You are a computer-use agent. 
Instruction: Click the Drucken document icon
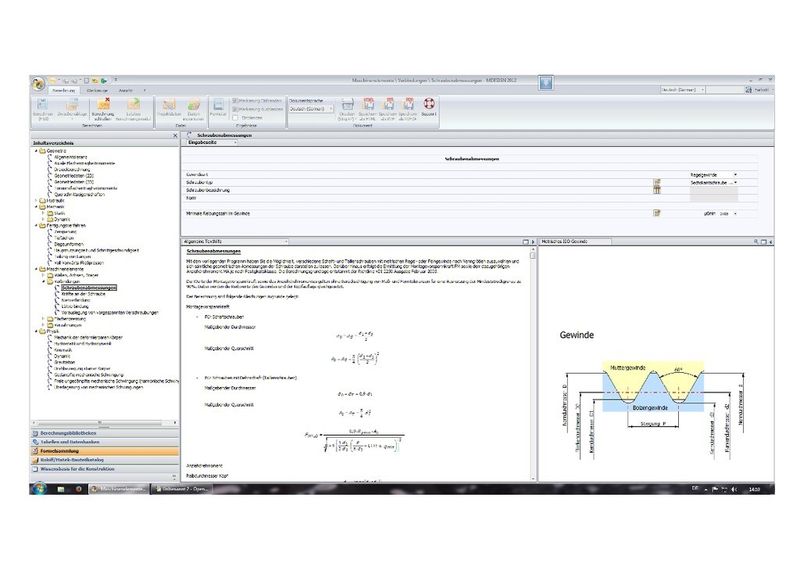click(x=347, y=109)
